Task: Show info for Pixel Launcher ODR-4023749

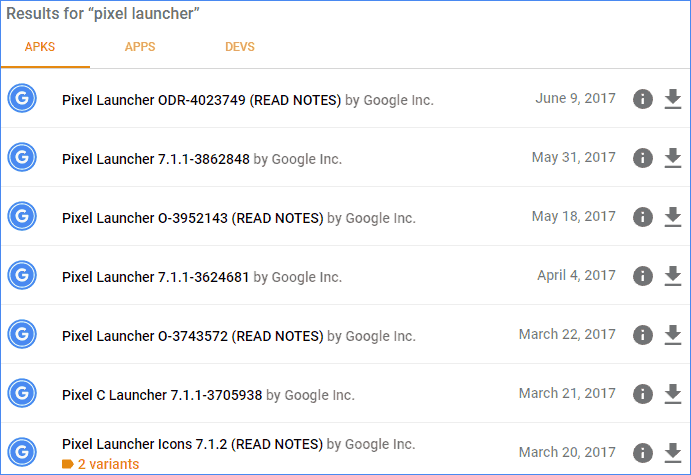Action: click(643, 99)
